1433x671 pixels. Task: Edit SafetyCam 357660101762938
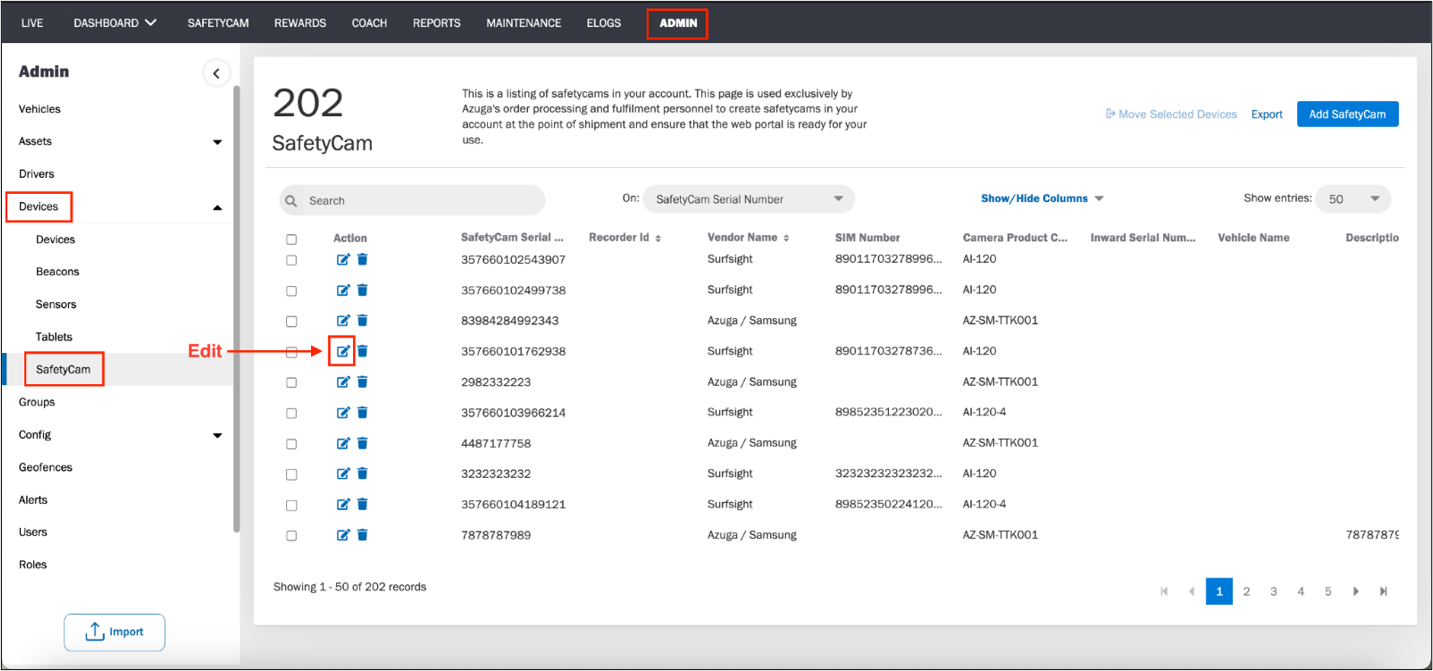[343, 351]
